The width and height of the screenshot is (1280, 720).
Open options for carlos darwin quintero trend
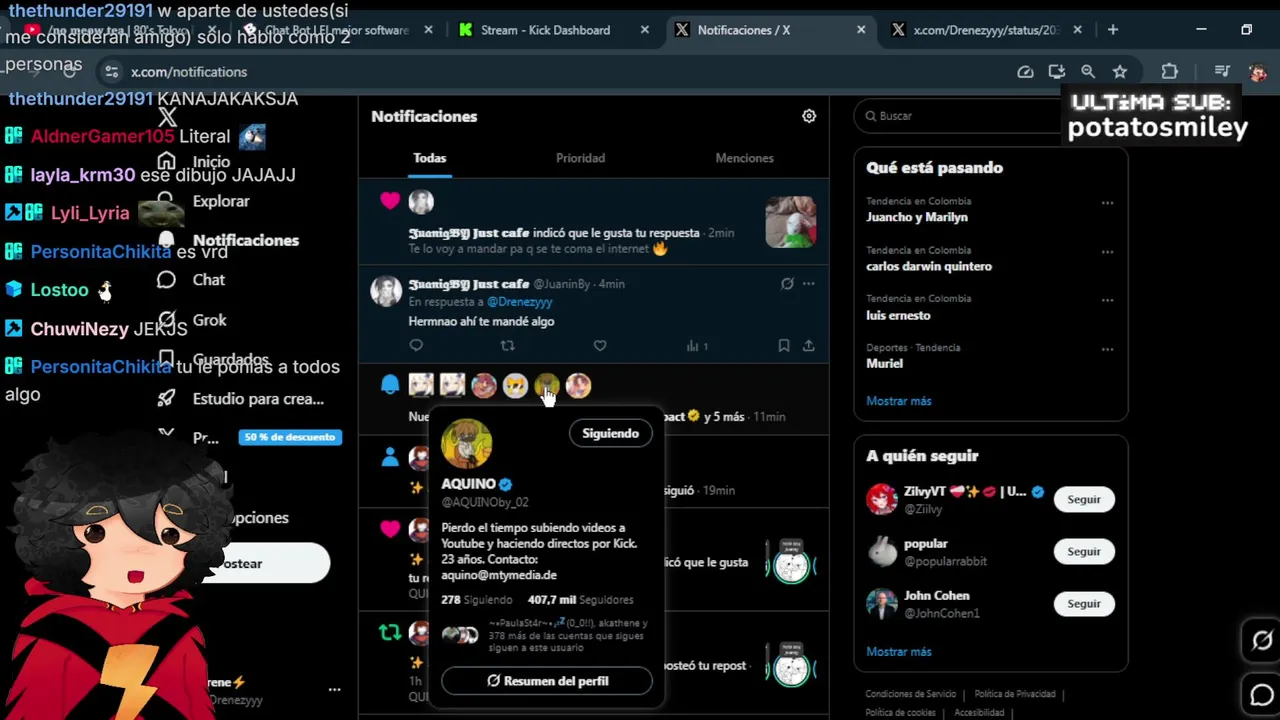pyautogui.click(x=1107, y=252)
